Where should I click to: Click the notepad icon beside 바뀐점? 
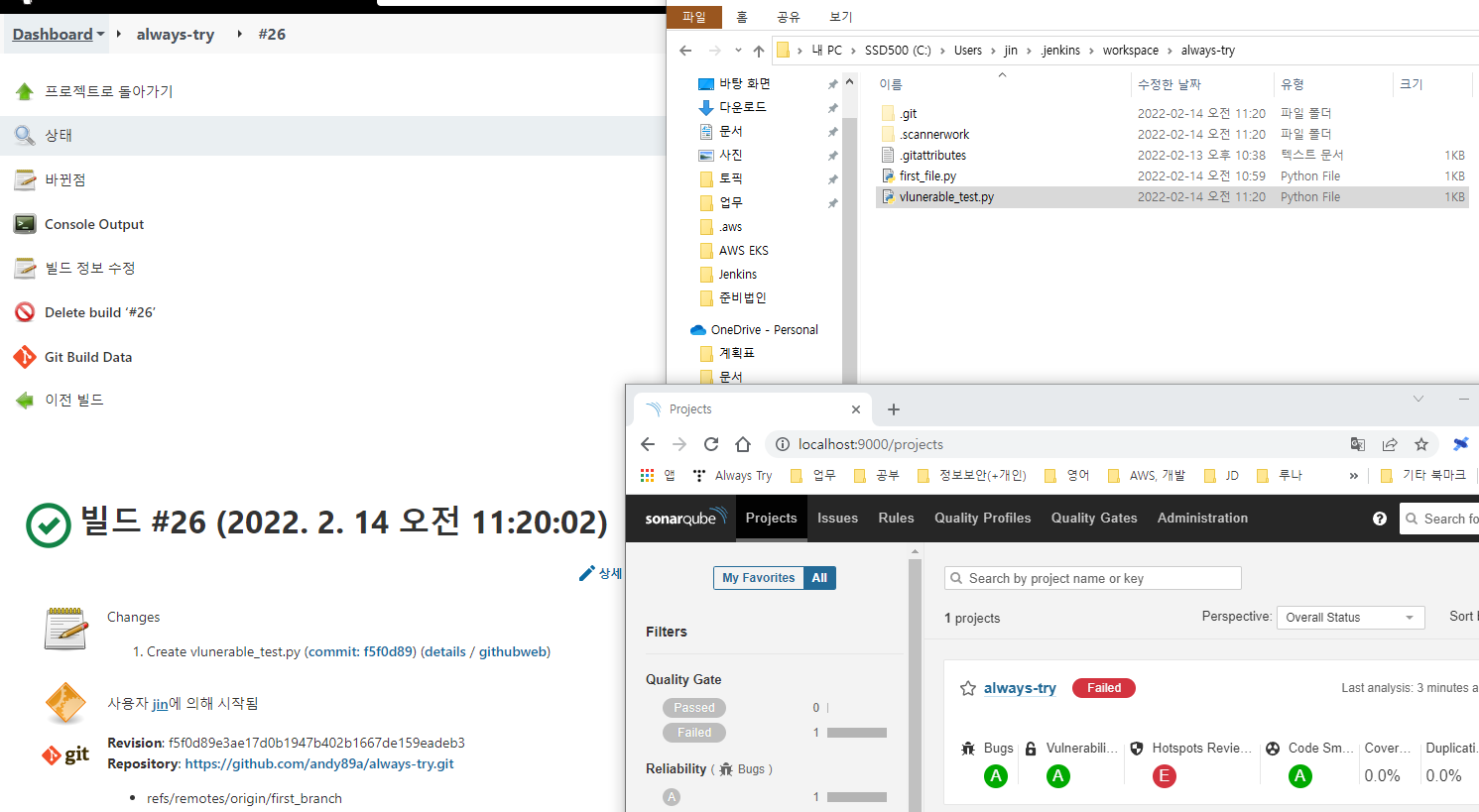click(x=25, y=179)
